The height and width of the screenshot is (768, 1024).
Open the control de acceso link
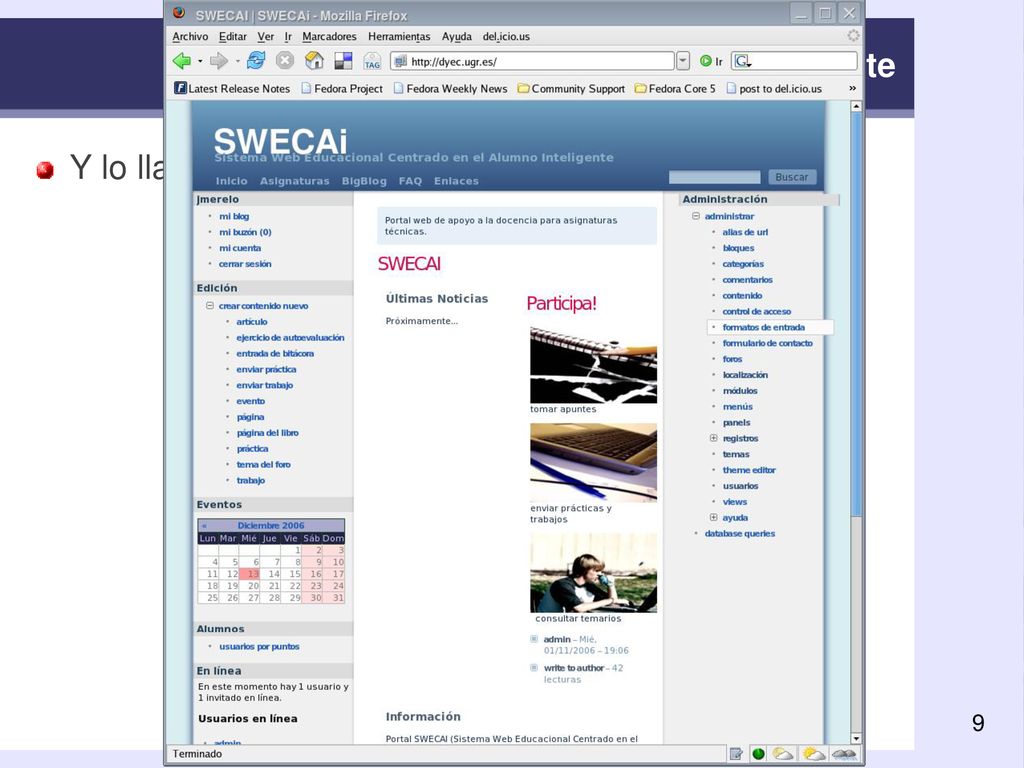coord(756,312)
